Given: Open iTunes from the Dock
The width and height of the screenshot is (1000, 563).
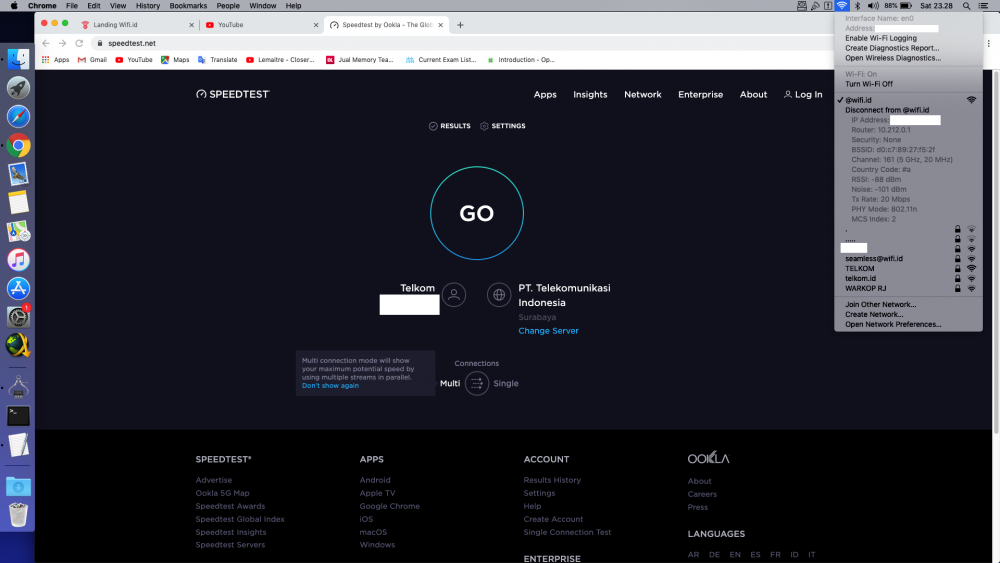Looking at the screenshot, I should (x=18, y=260).
